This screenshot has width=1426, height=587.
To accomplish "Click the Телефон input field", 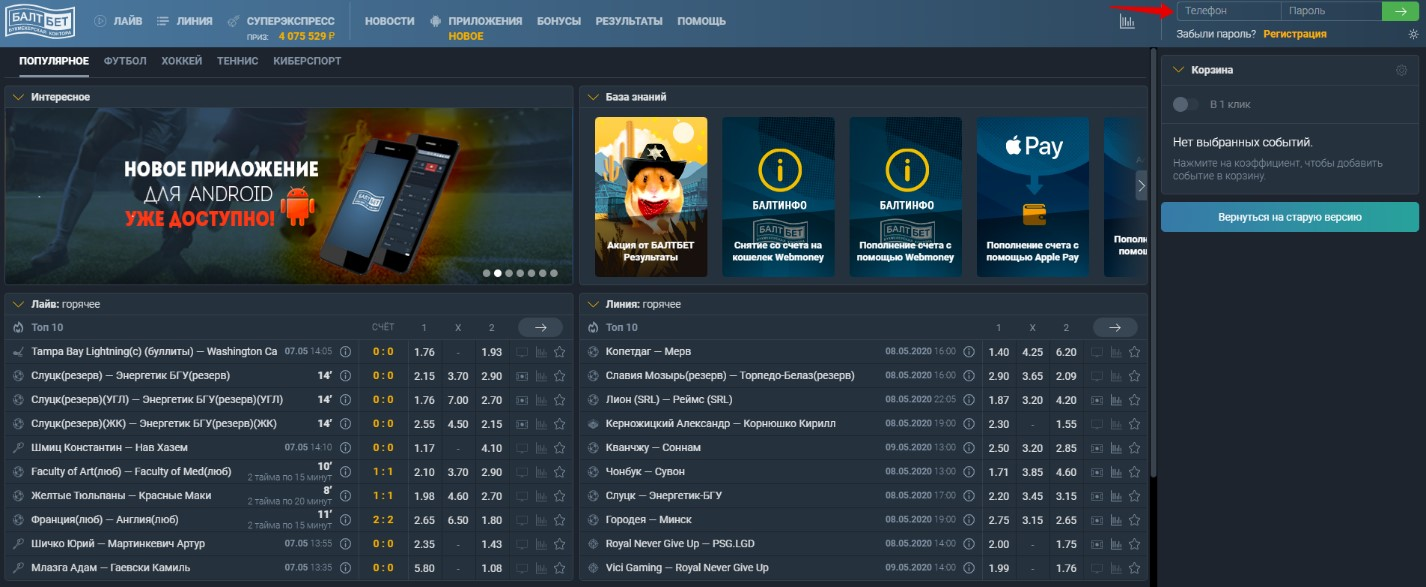I will point(1228,11).
